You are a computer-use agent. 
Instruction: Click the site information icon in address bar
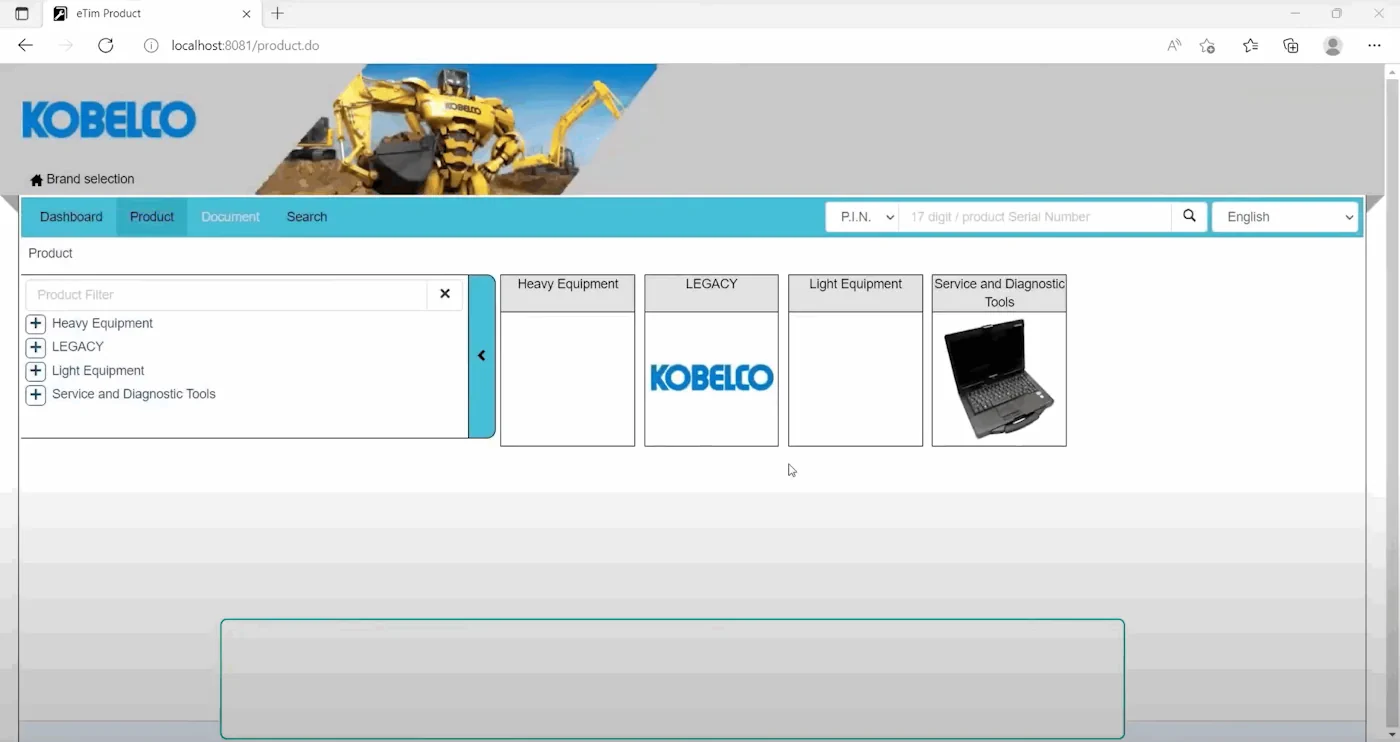click(151, 45)
